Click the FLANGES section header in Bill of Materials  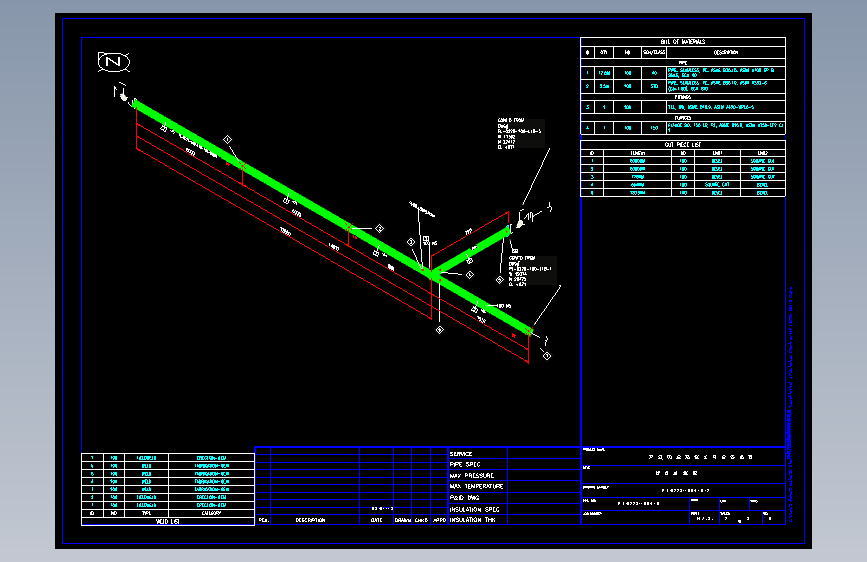point(682,118)
